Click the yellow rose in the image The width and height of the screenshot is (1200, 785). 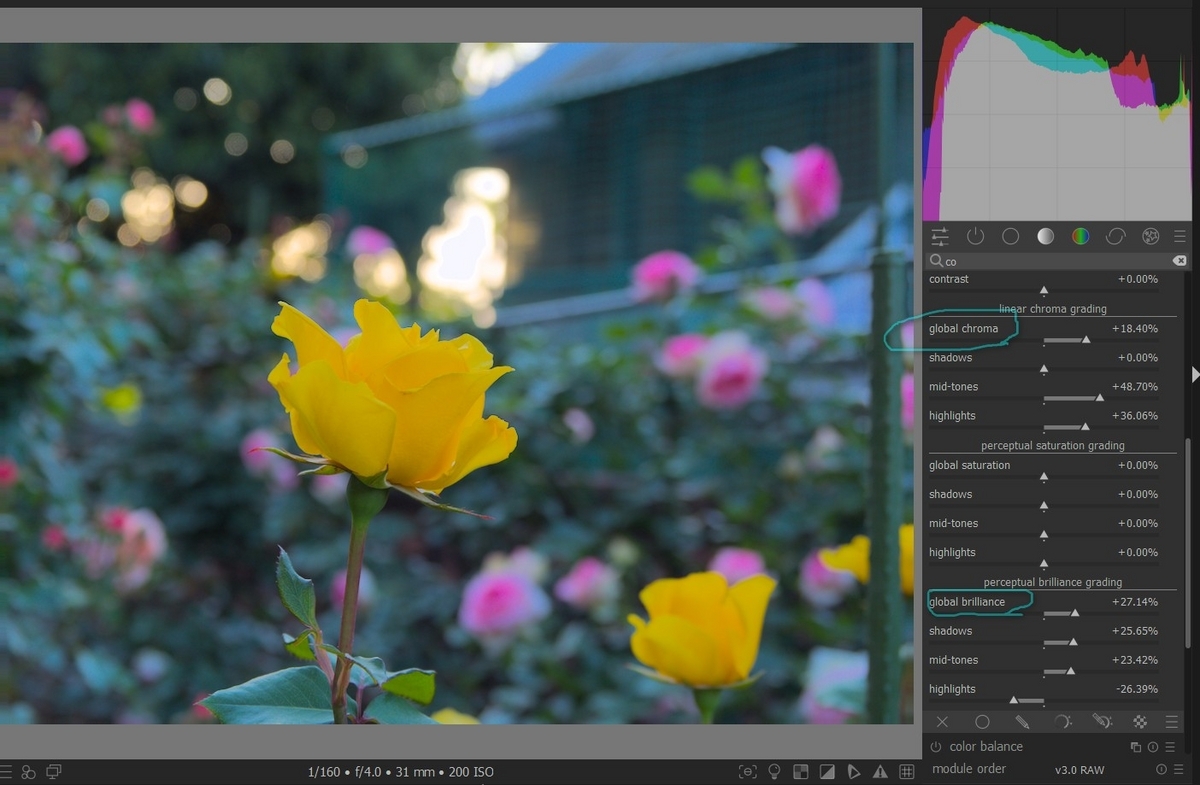coord(392,398)
